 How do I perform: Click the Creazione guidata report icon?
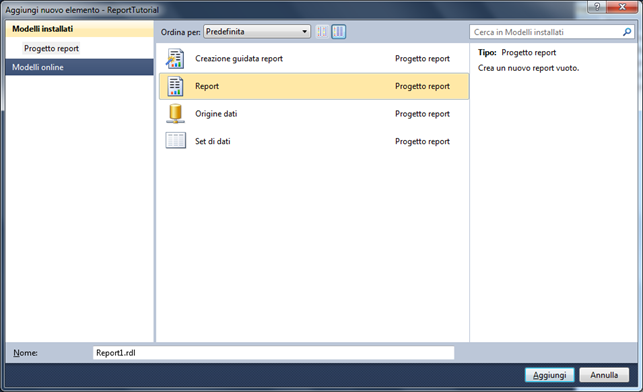click(x=175, y=59)
